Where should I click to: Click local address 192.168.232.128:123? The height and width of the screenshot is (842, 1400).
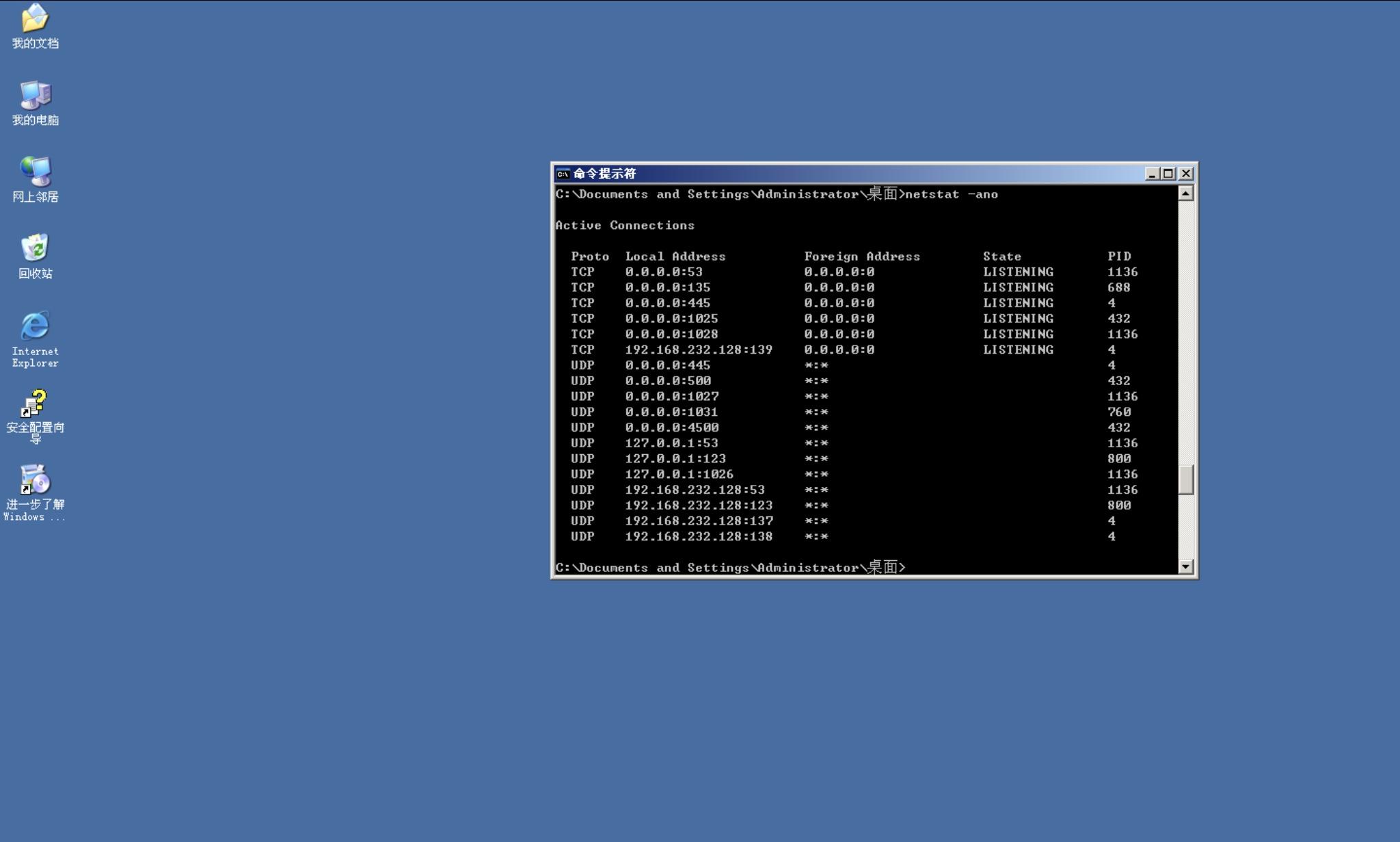click(x=699, y=505)
